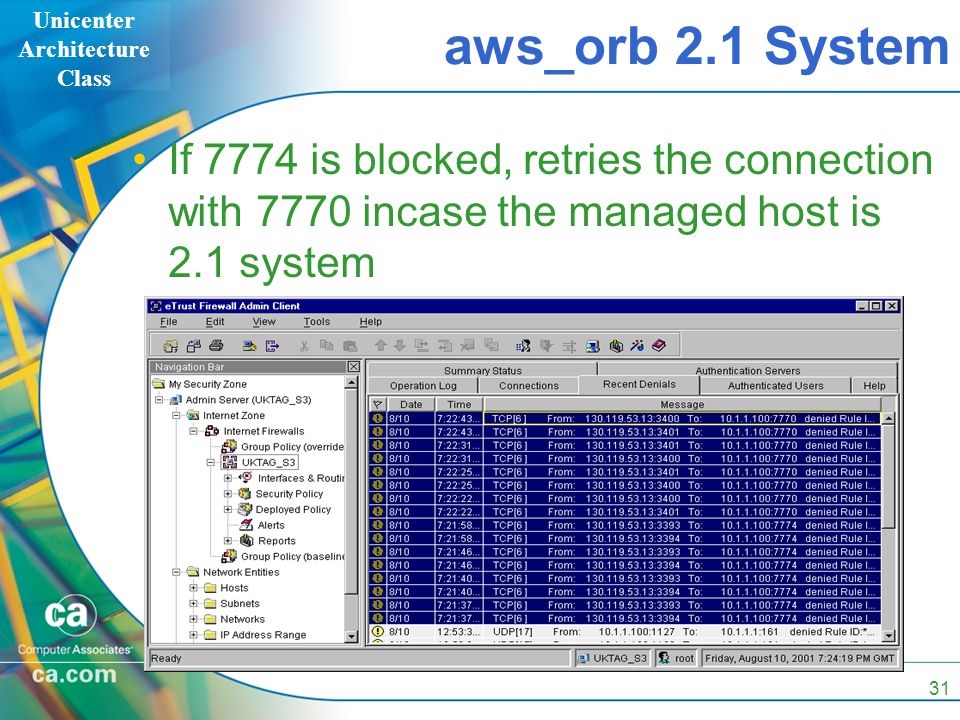Close the Navigation Bar panel
960x720 pixels.
coord(353,367)
